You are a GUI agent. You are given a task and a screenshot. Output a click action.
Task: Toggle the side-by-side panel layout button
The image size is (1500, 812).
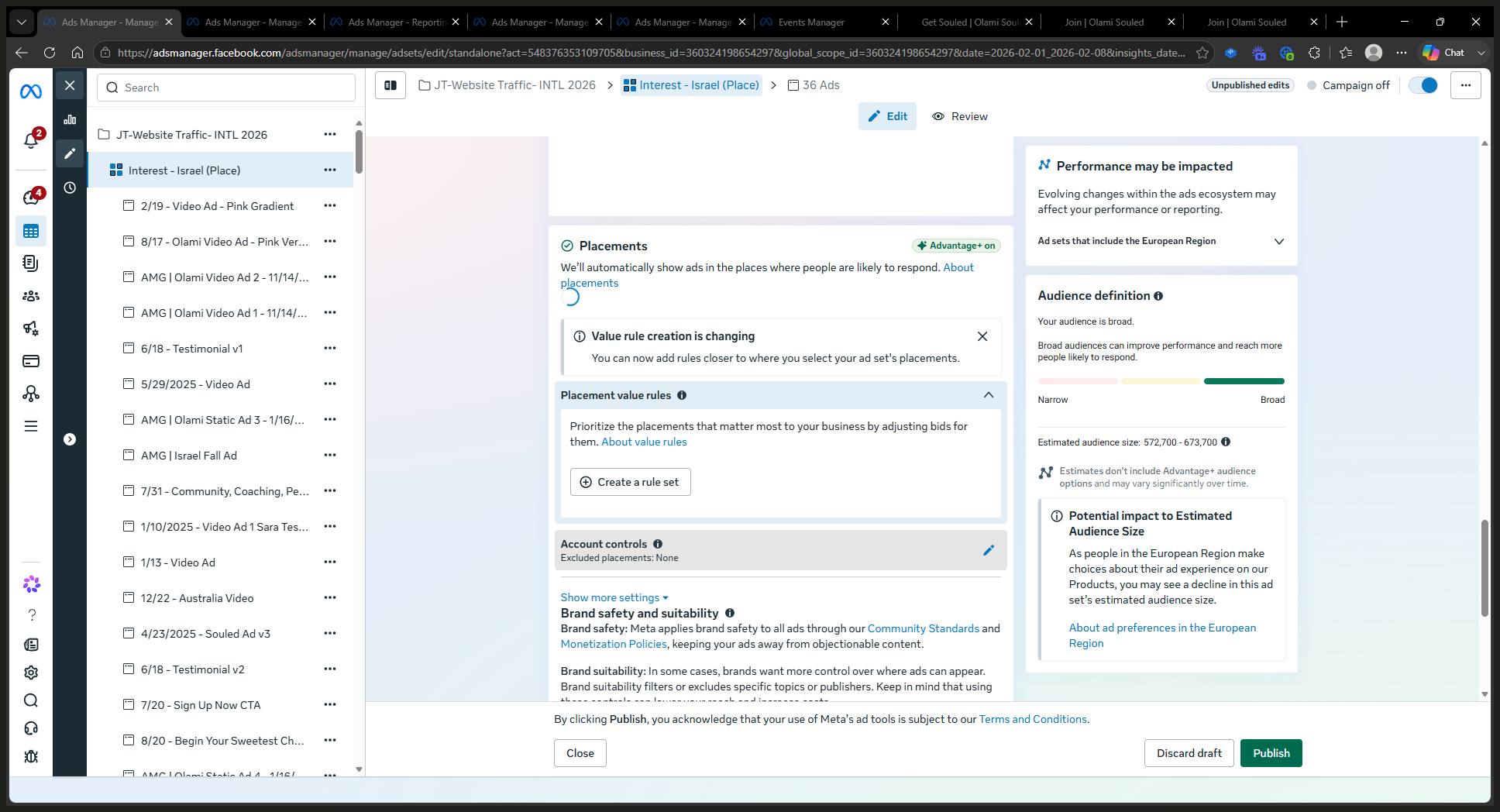390,85
